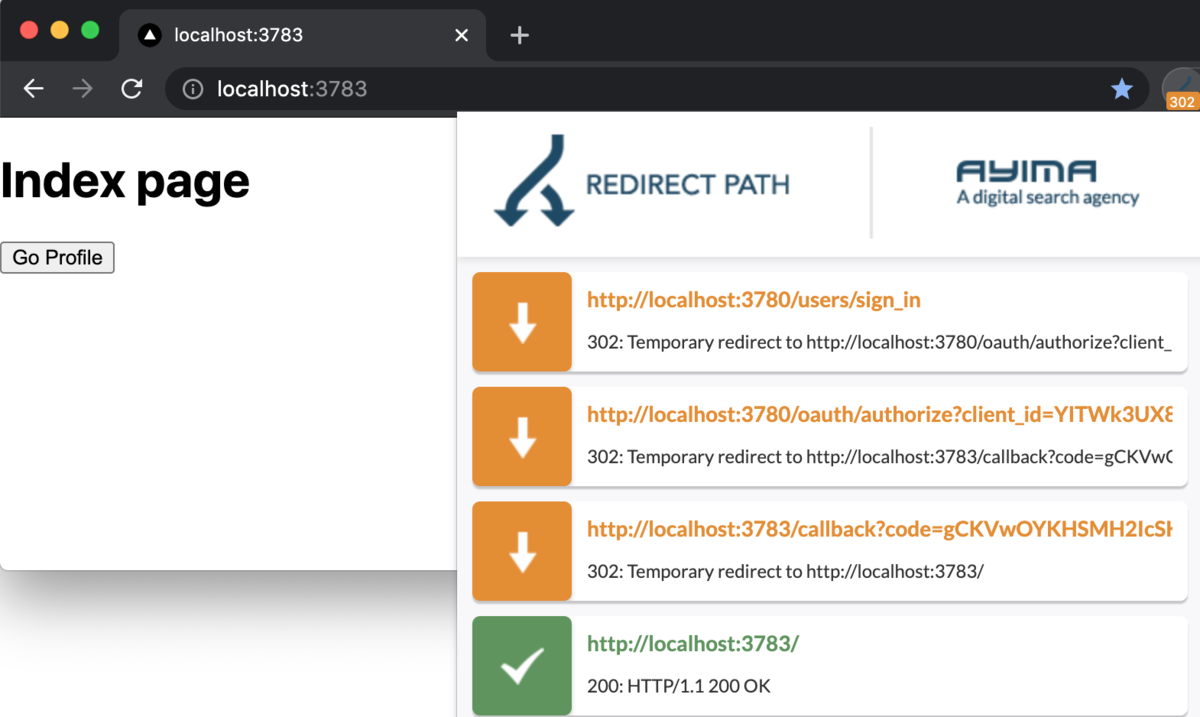Click the orange arrow beside the sign_in redirect
Viewport: 1200px width, 717px height.
[x=521, y=322]
